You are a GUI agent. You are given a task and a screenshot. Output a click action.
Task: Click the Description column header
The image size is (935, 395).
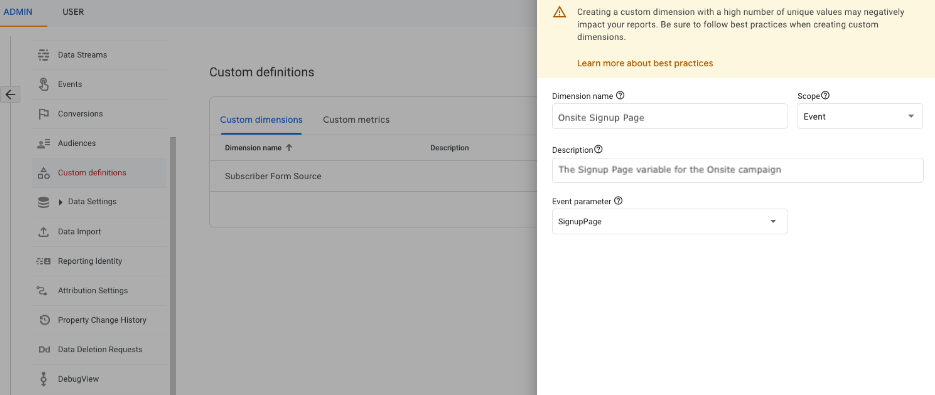(450, 148)
